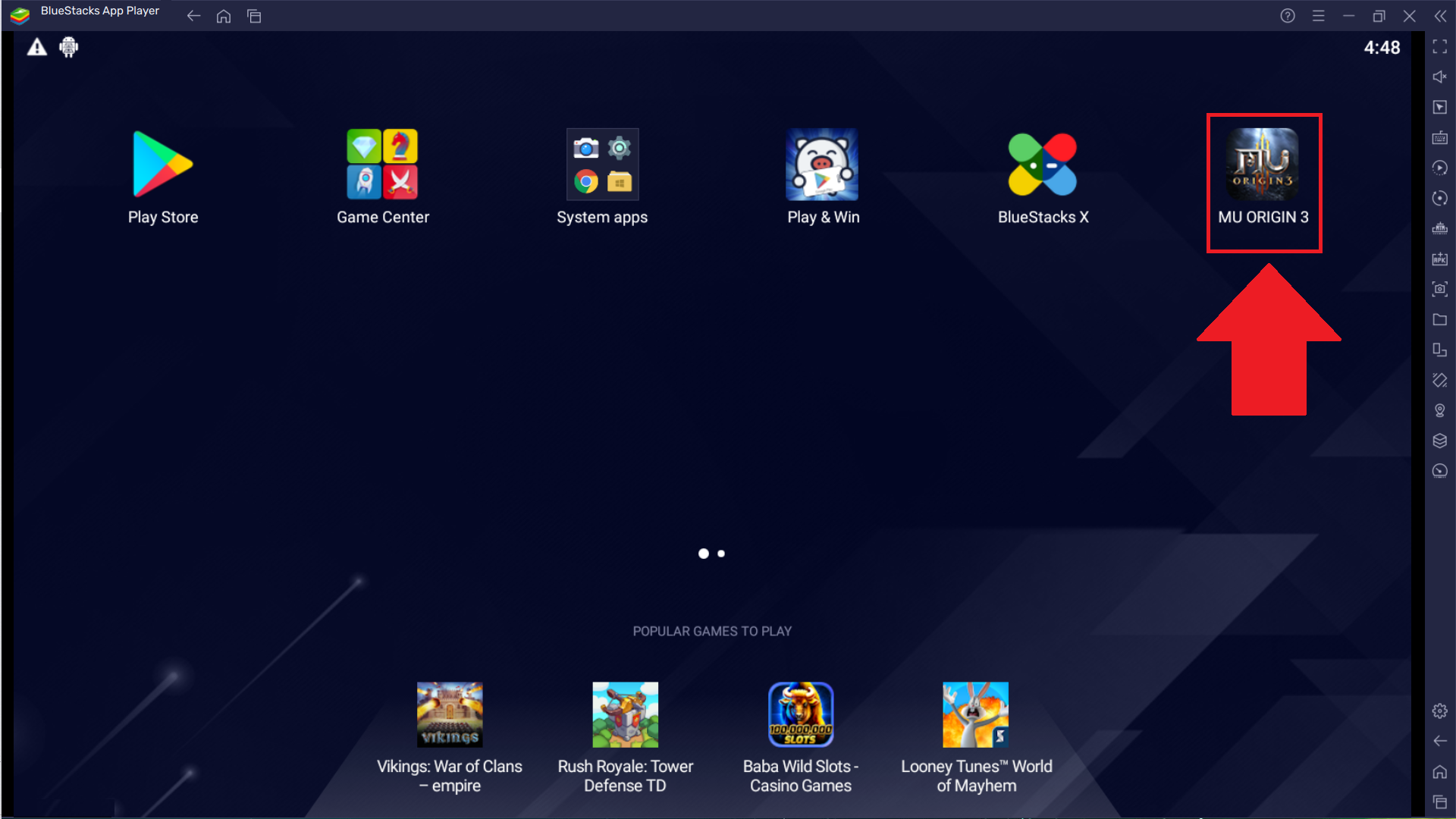
Task: Open the Play Store app
Action: click(x=163, y=165)
